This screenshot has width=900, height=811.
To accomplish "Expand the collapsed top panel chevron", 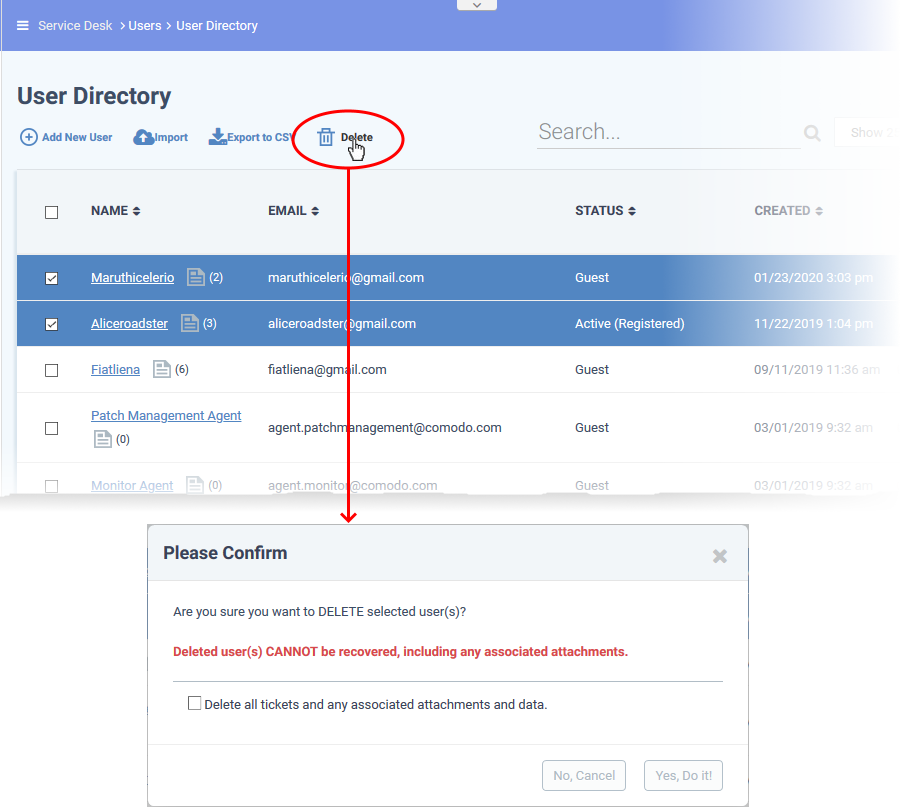I will pos(477,5).
